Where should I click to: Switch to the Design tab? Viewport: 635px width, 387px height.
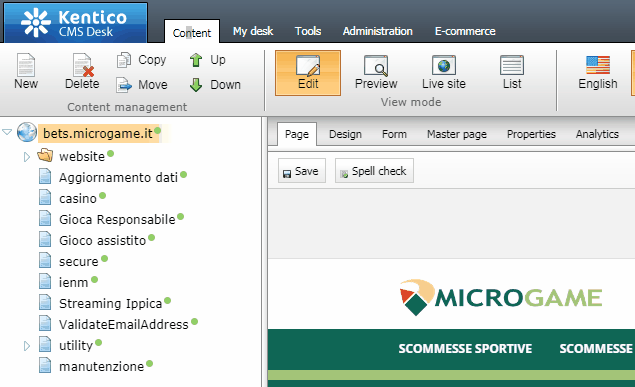(345, 134)
